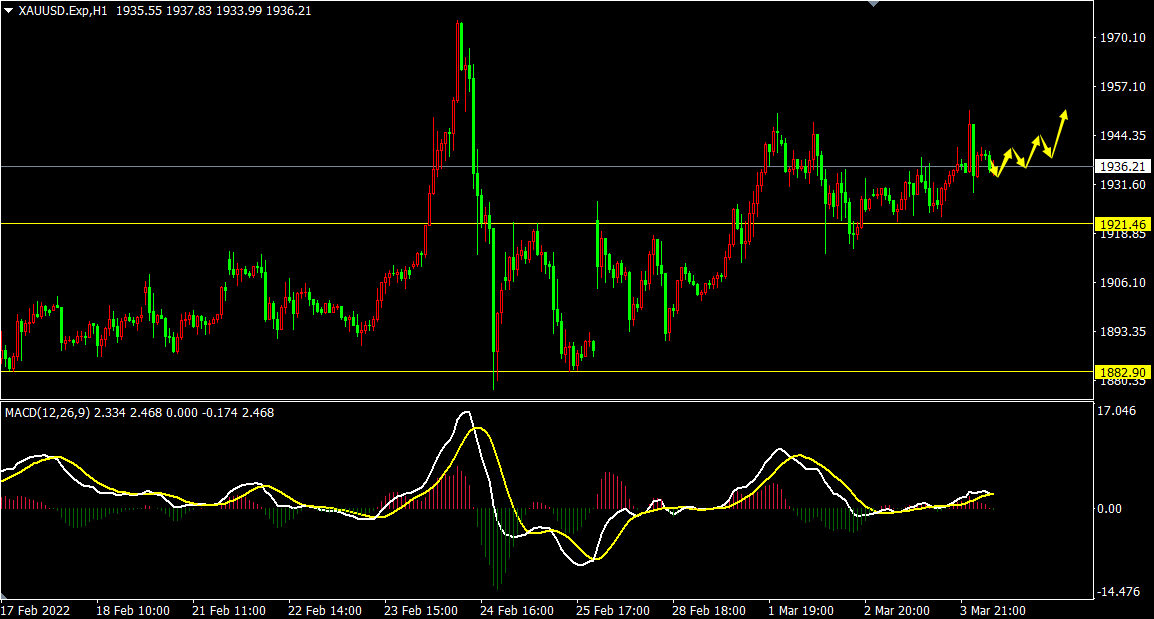Click the 1944.35 price axis value
Screen dimensions: 1154x619
(x=1122, y=135)
